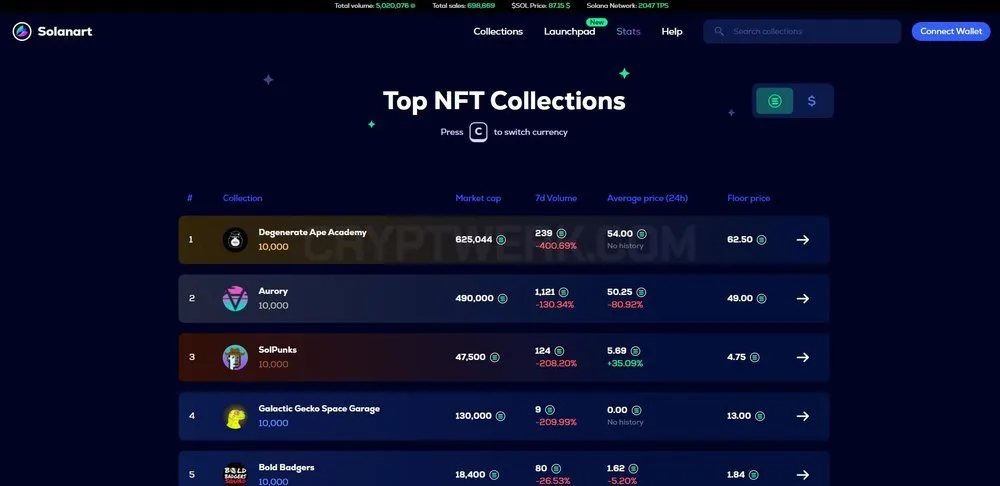The height and width of the screenshot is (486, 1000).
Task: Open Aurory collection avatar
Action: click(235, 298)
